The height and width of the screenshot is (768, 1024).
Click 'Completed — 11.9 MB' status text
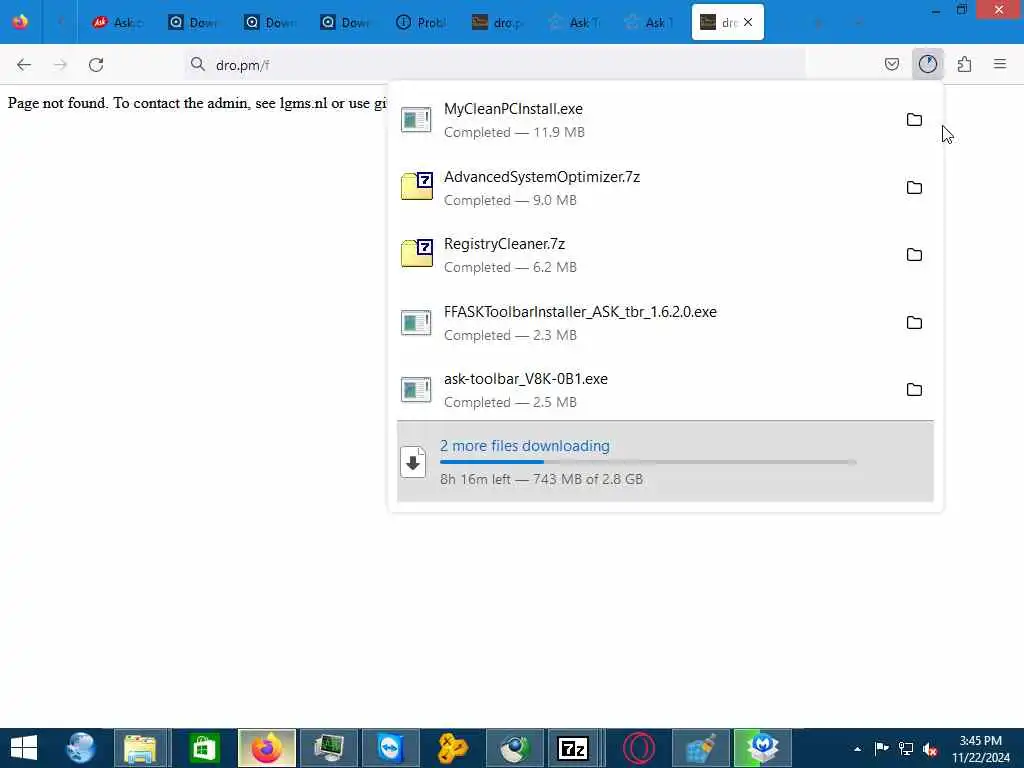point(515,133)
